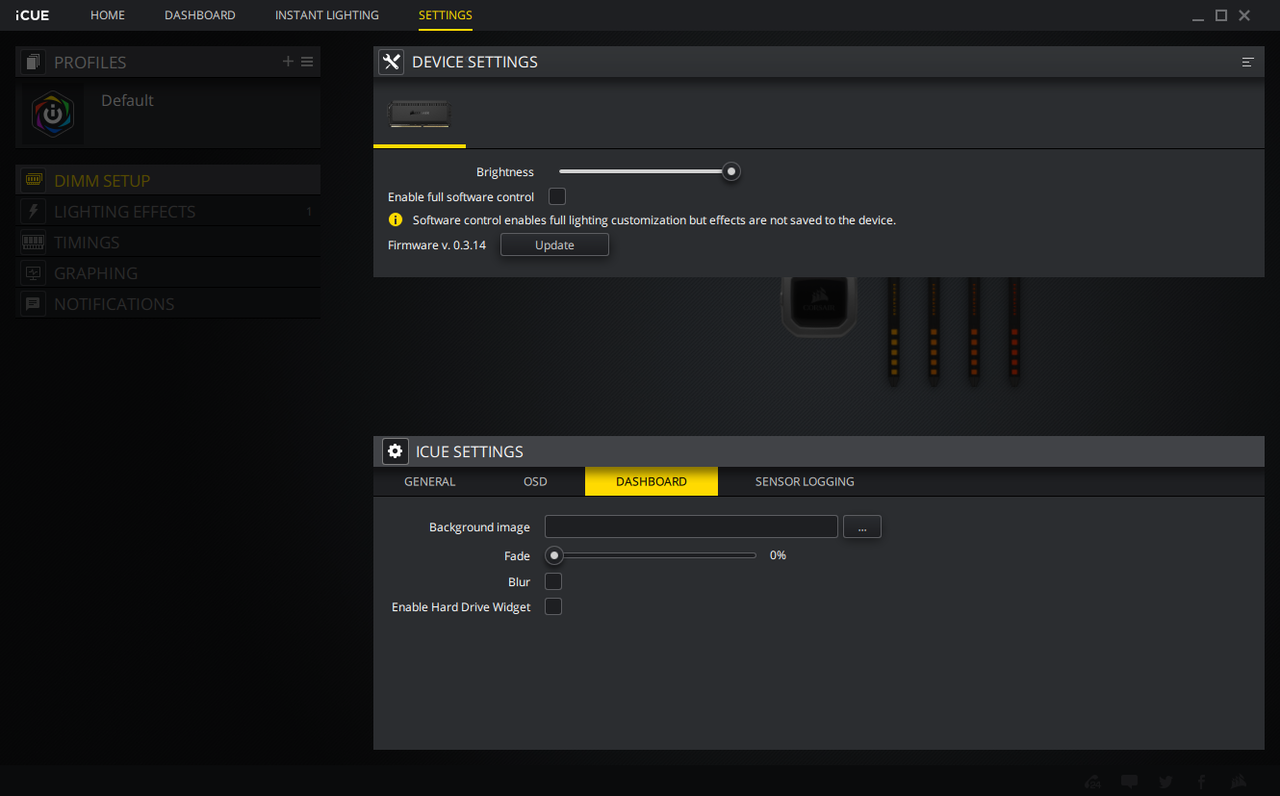Browse for background image with ellipsis button
The image size is (1280, 796).
click(x=862, y=527)
